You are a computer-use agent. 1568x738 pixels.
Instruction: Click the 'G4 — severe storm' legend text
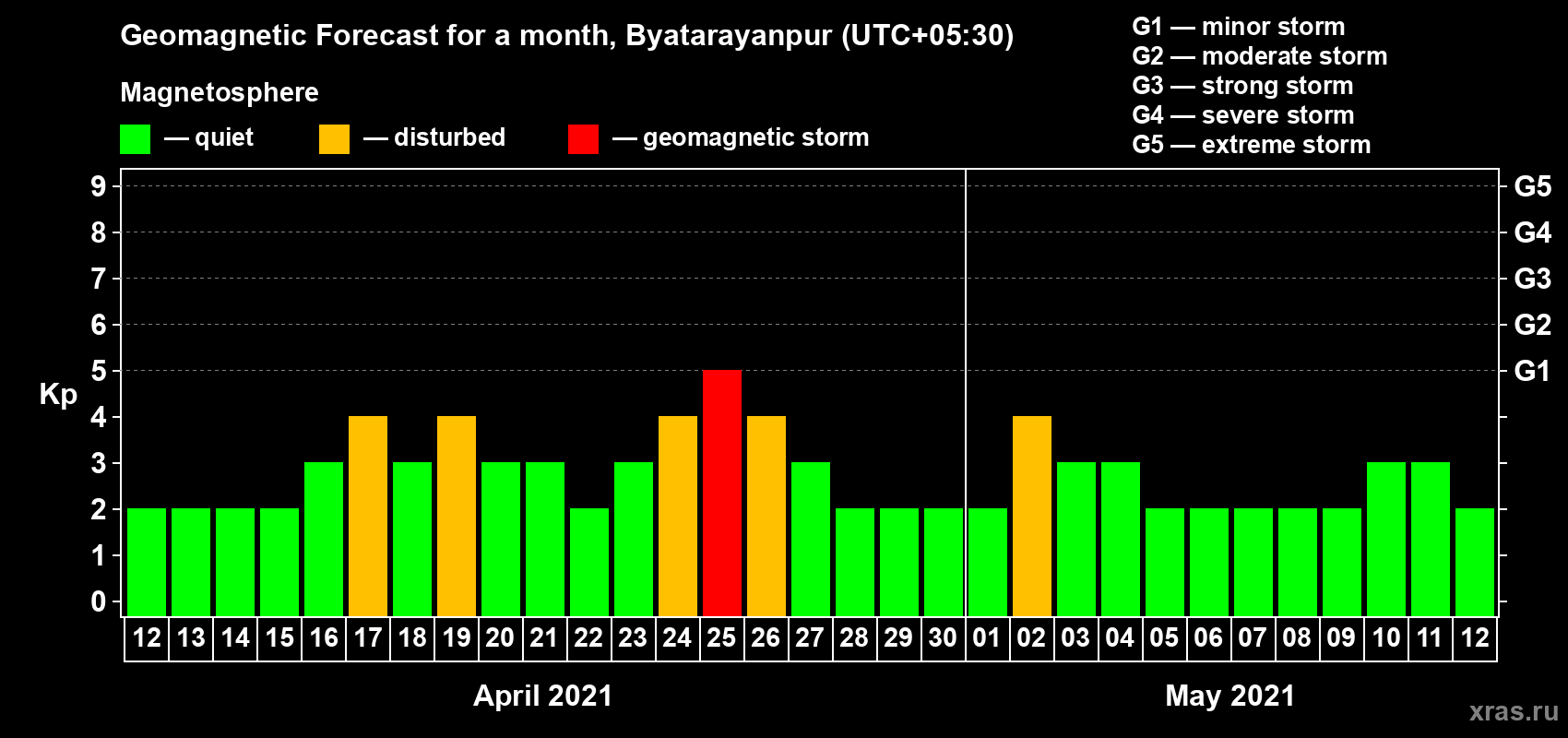point(1243,115)
